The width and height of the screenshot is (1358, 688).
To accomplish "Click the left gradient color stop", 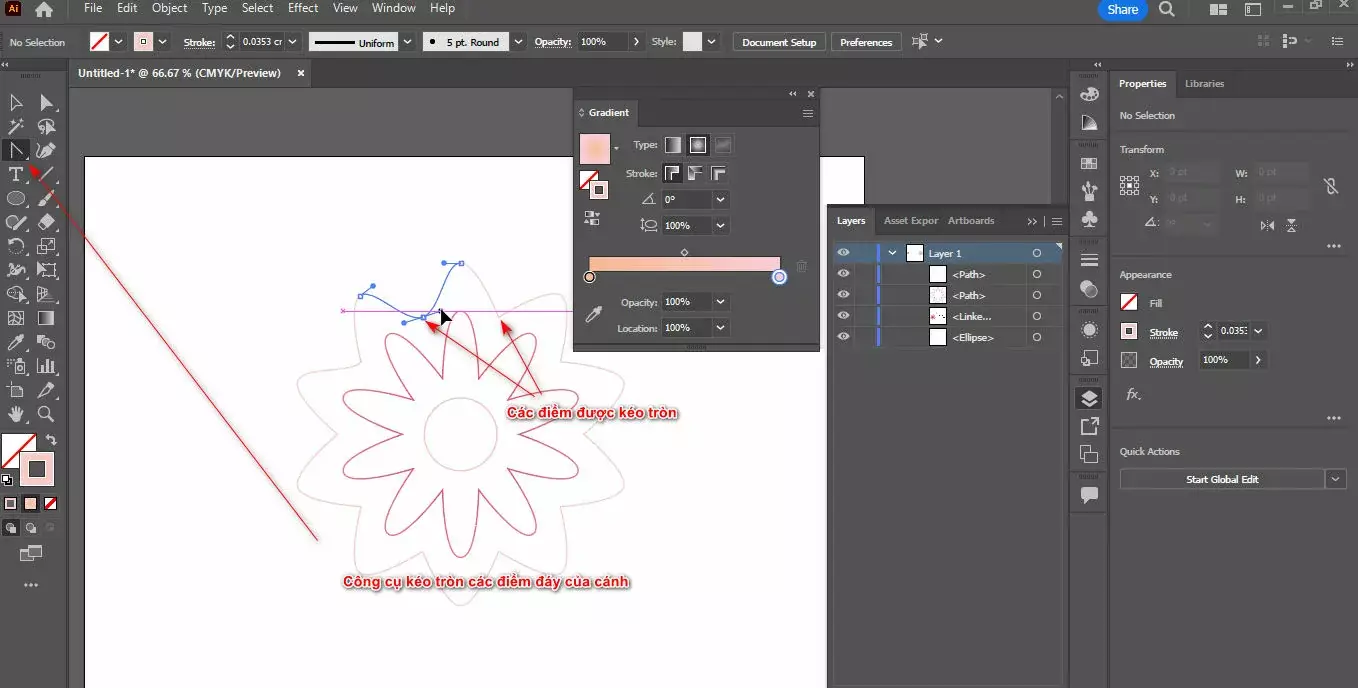I will pyautogui.click(x=589, y=277).
